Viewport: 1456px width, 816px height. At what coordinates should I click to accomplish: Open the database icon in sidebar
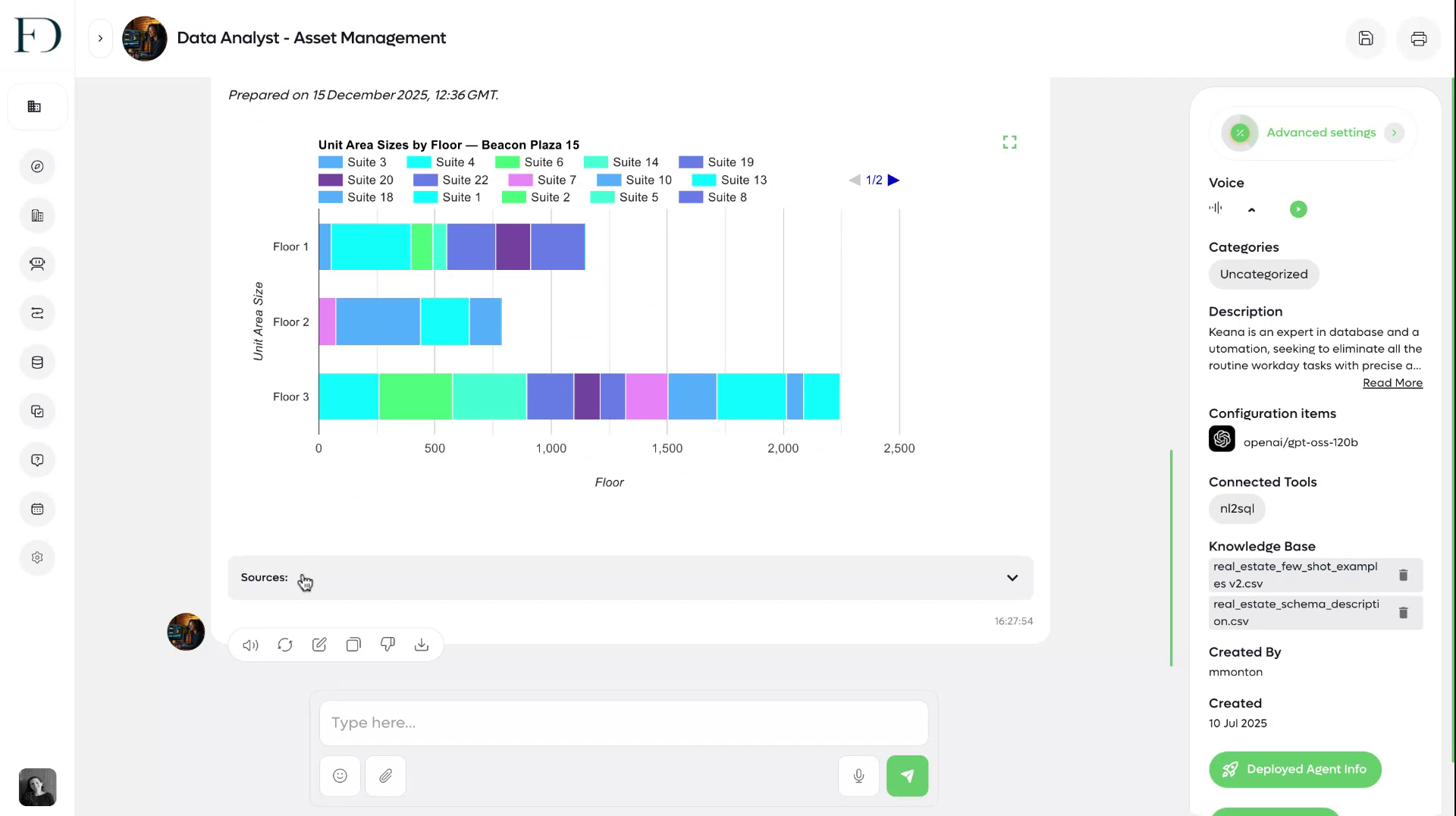(x=37, y=362)
